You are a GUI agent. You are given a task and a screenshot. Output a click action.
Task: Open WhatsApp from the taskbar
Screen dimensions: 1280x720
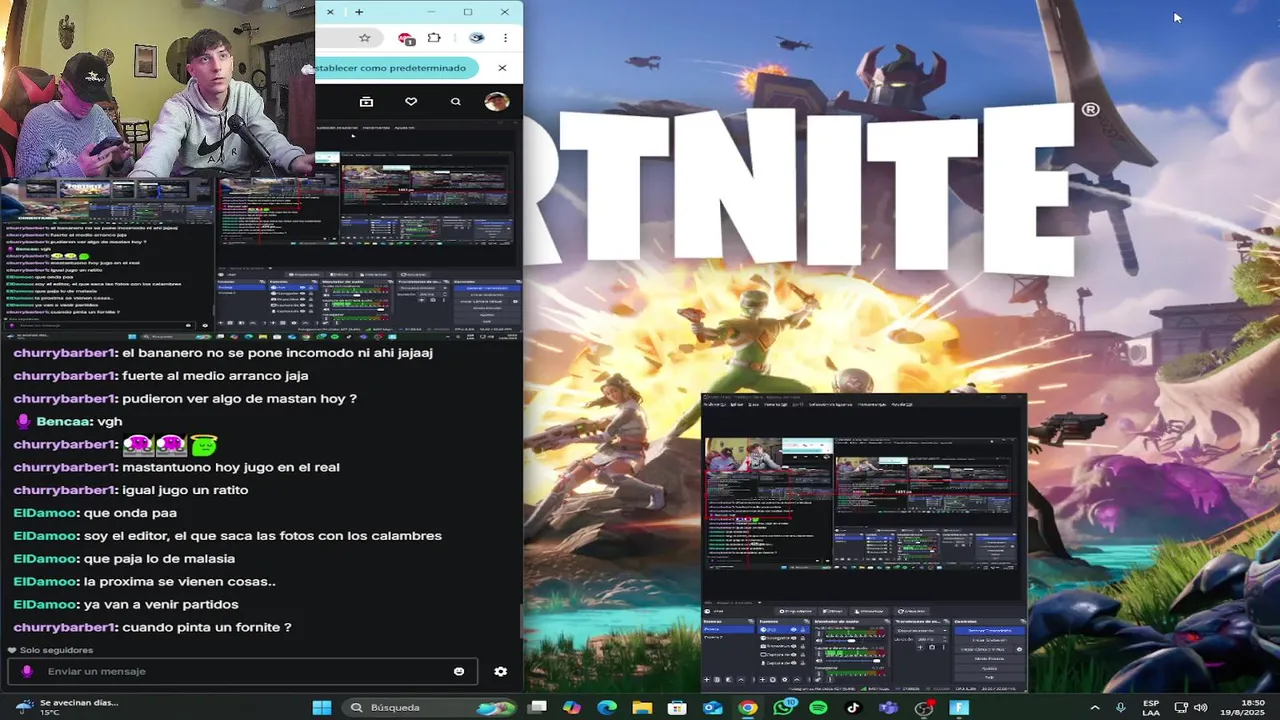[784, 707]
